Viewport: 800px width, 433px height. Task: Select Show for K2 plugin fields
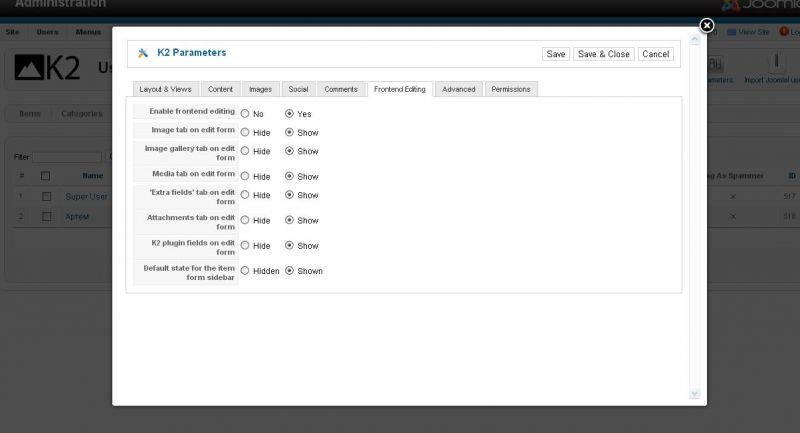[x=289, y=245]
